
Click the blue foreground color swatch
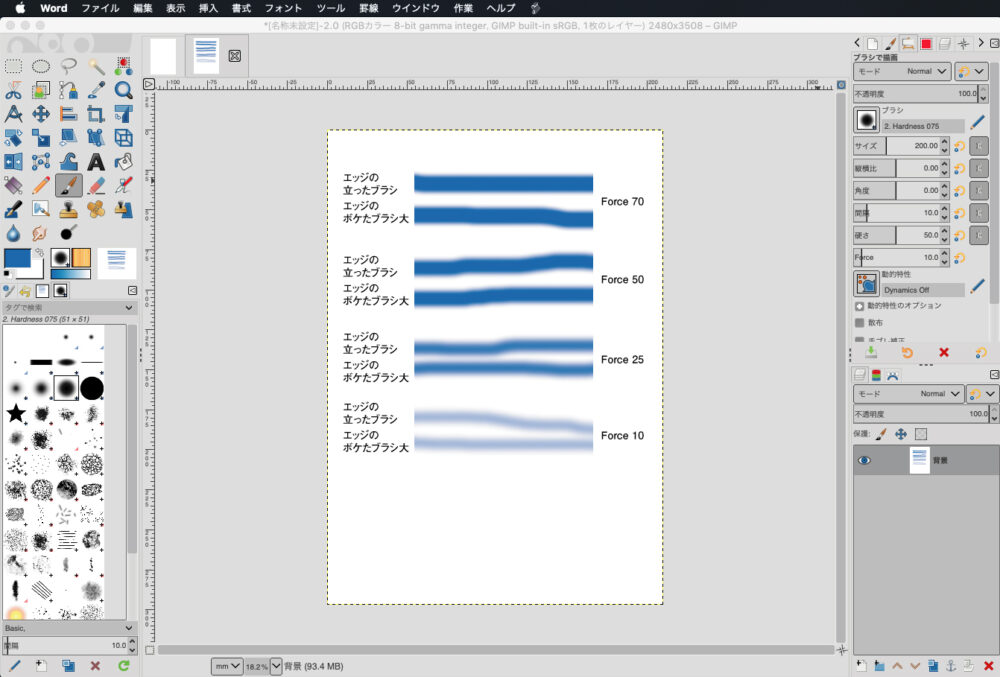click(x=17, y=258)
